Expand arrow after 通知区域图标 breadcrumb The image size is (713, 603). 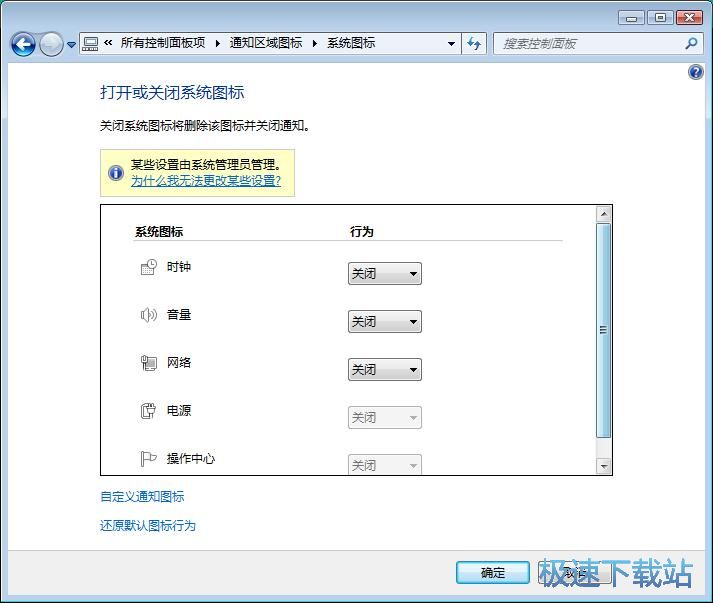click(x=315, y=44)
